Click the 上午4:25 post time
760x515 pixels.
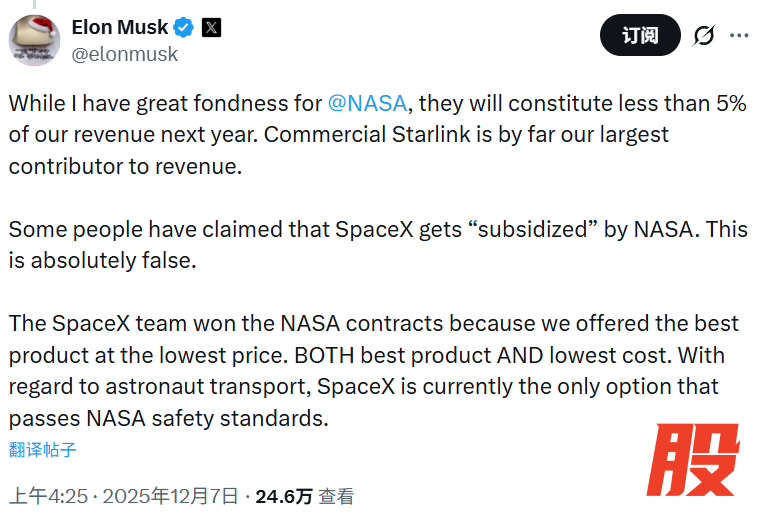[48, 496]
